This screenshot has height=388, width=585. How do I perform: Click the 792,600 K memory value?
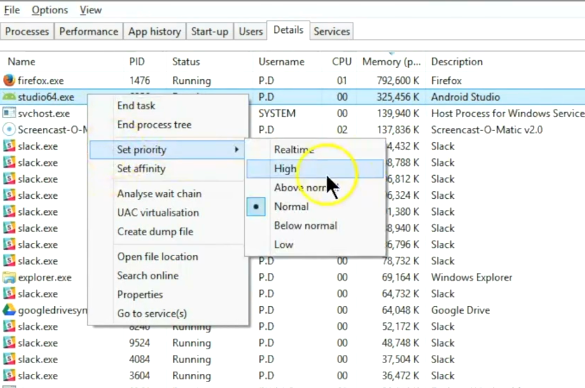point(398,81)
